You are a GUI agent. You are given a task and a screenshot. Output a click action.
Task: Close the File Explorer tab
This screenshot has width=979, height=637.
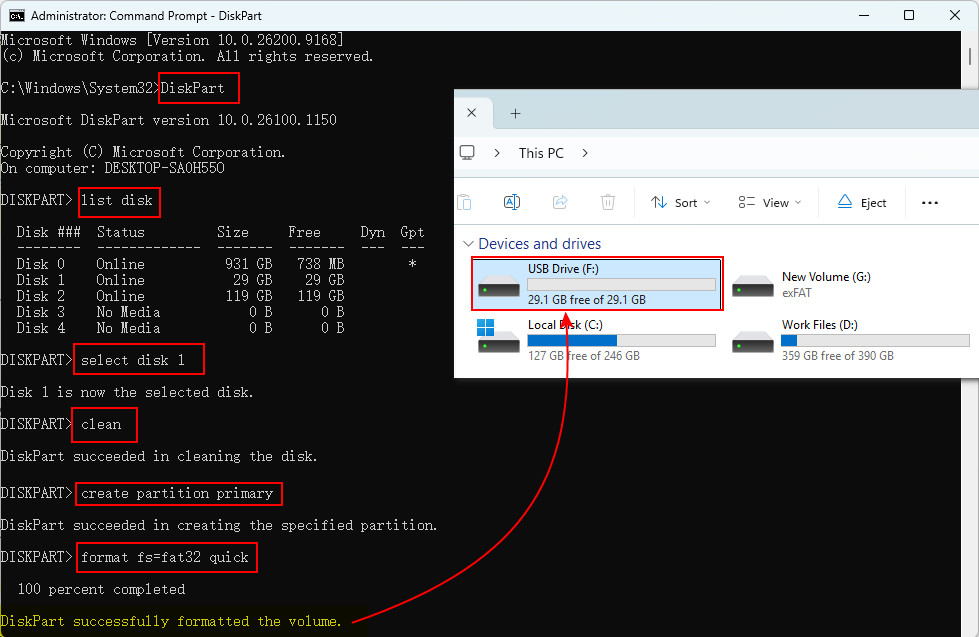(x=472, y=113)
